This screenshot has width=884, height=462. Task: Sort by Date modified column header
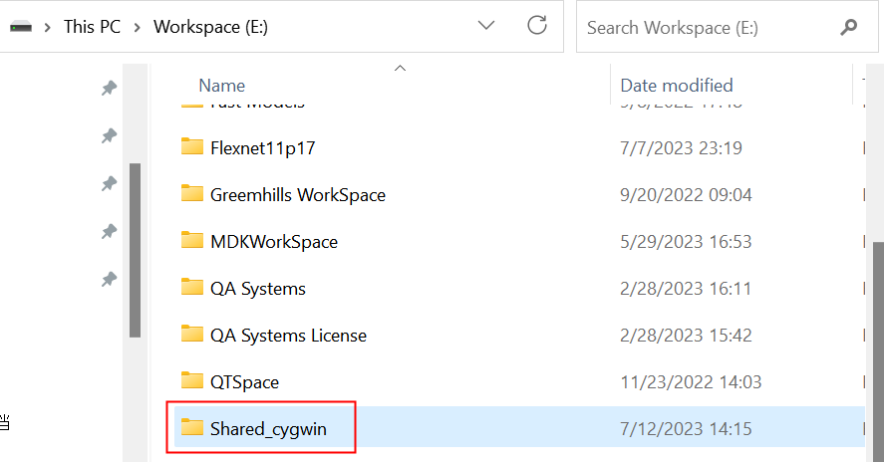click(x=676, y=85)
